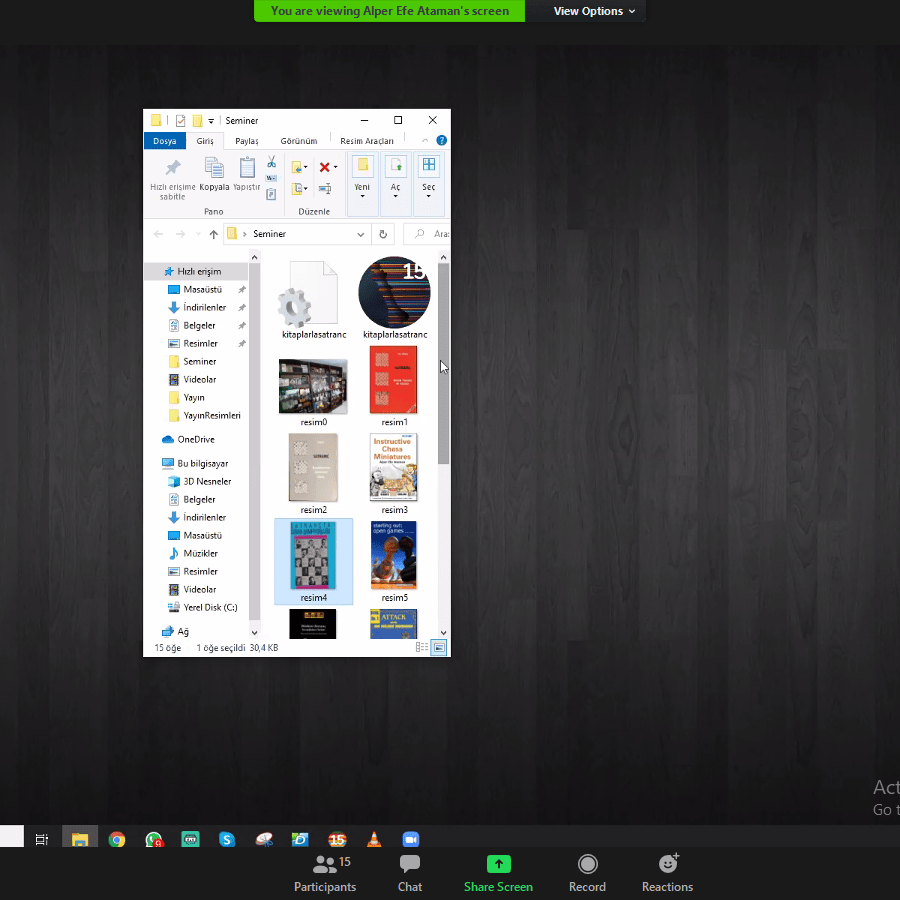Viewport: 900px width, 900px height.
Task: Click the scissors cut icon
Action: (x=271, y=162)
